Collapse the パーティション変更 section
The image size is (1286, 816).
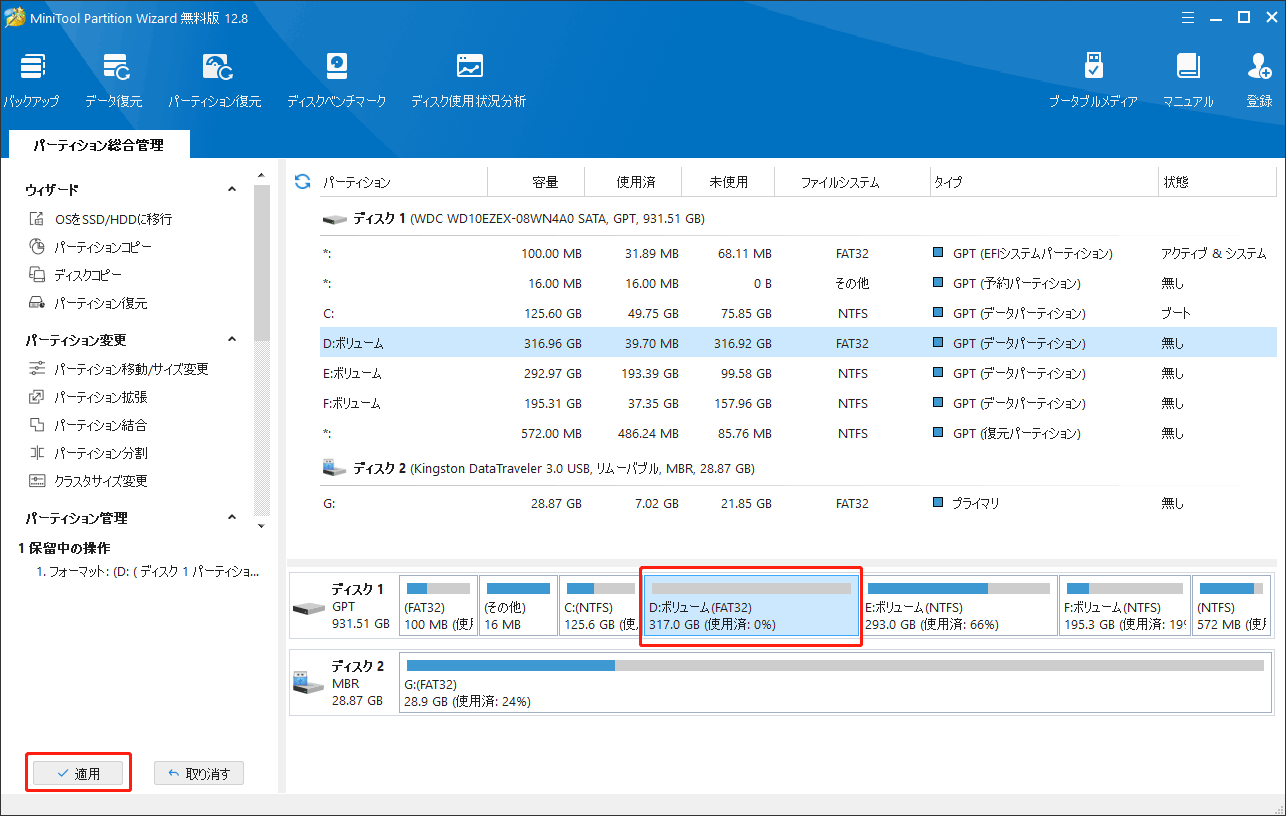(x=231, y=338)
